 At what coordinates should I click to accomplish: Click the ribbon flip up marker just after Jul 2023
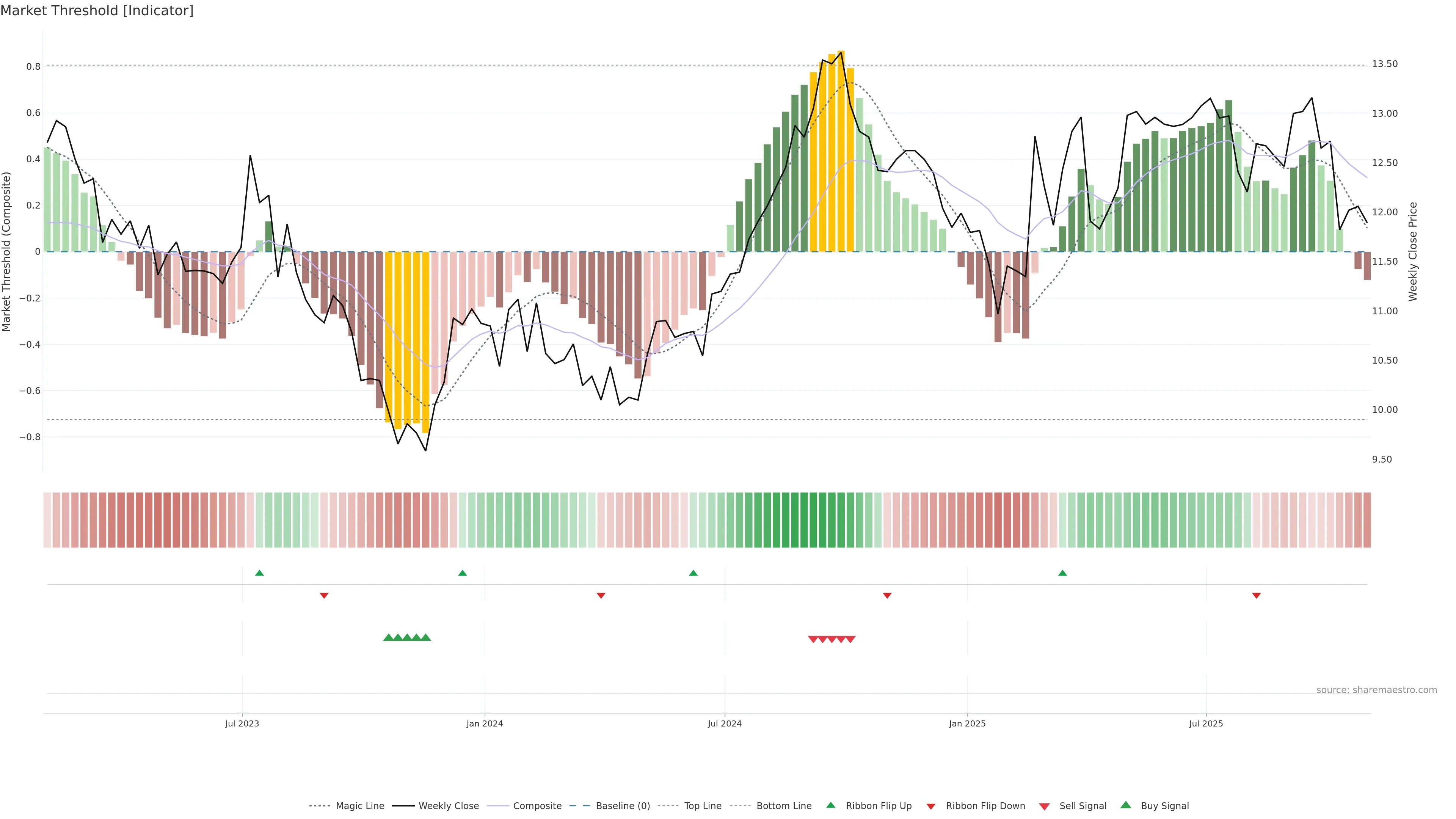(x=259, y=573)
